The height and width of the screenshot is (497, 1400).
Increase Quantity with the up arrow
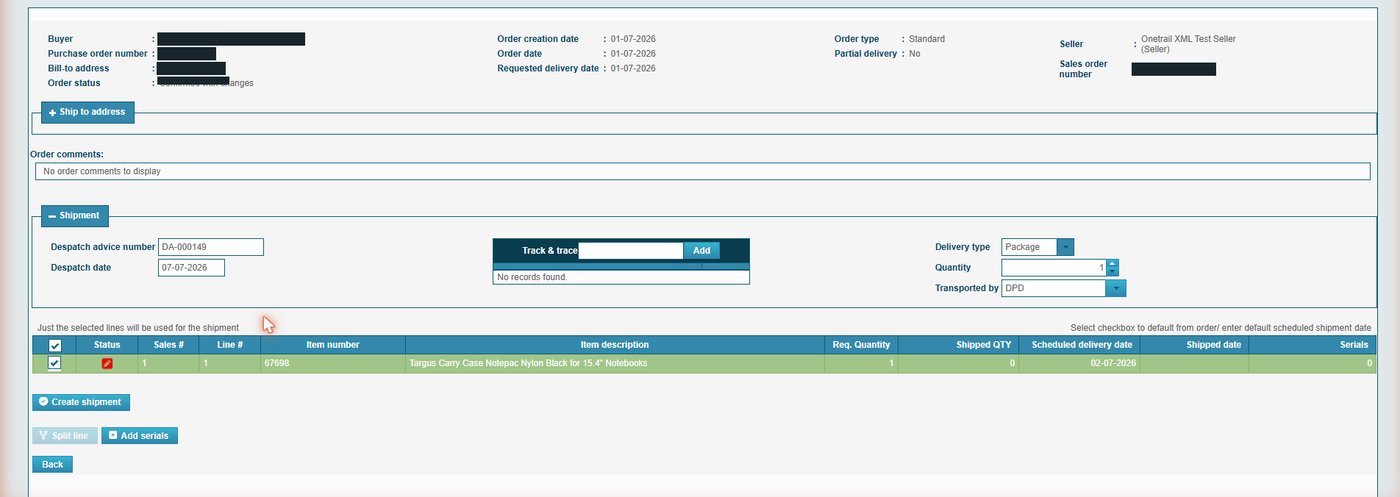tap(1112, 264)
